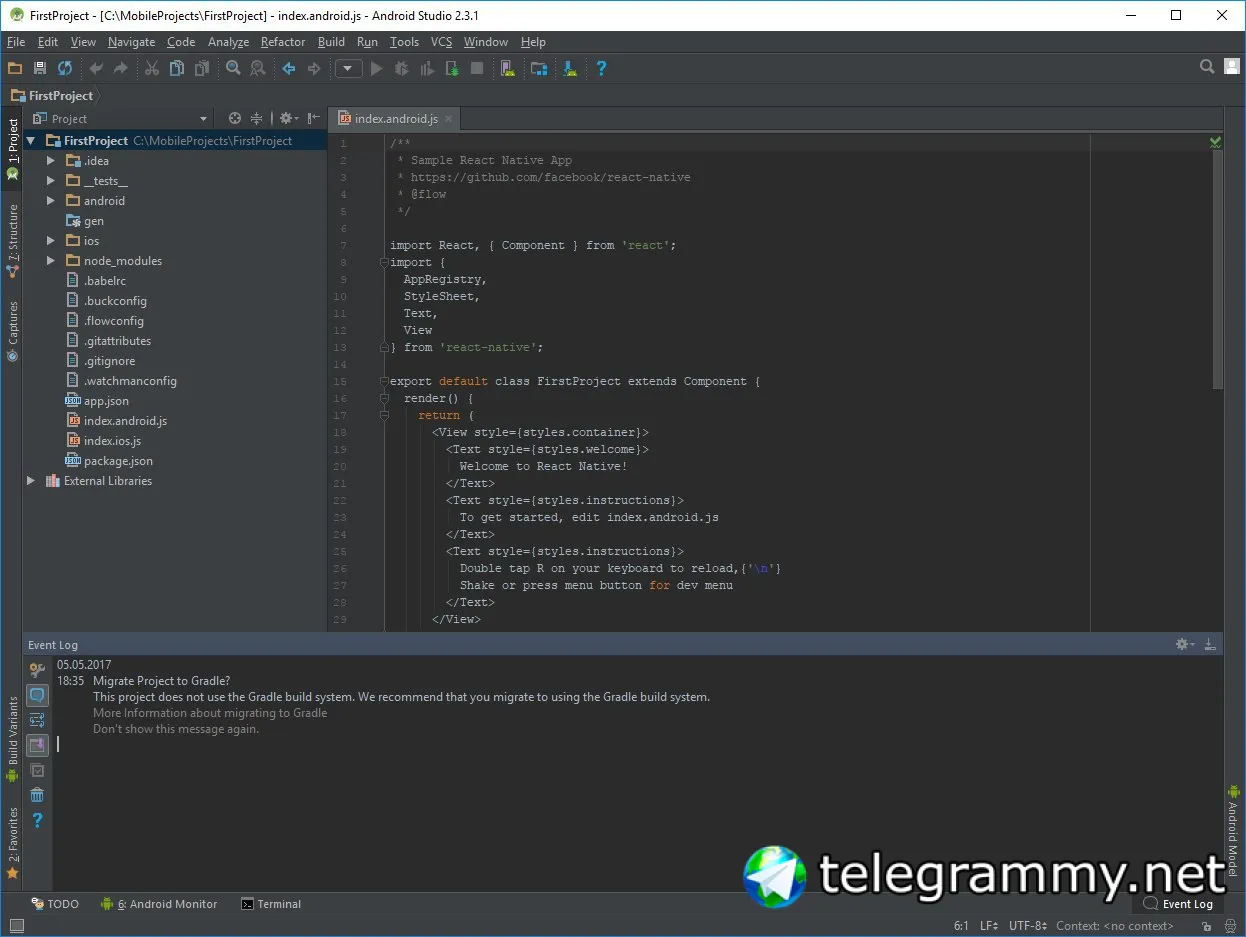This screenshot has width=1246, height=937.
Task: Open the Refactor menu
Action: click(x=283, y=42)
